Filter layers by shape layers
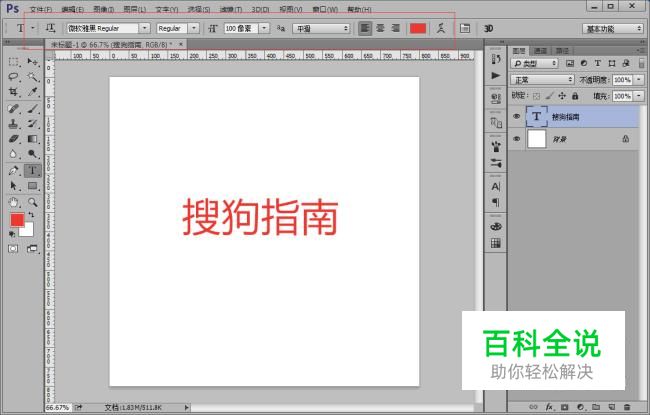This screenshot has height=415, width=650. 611,63
